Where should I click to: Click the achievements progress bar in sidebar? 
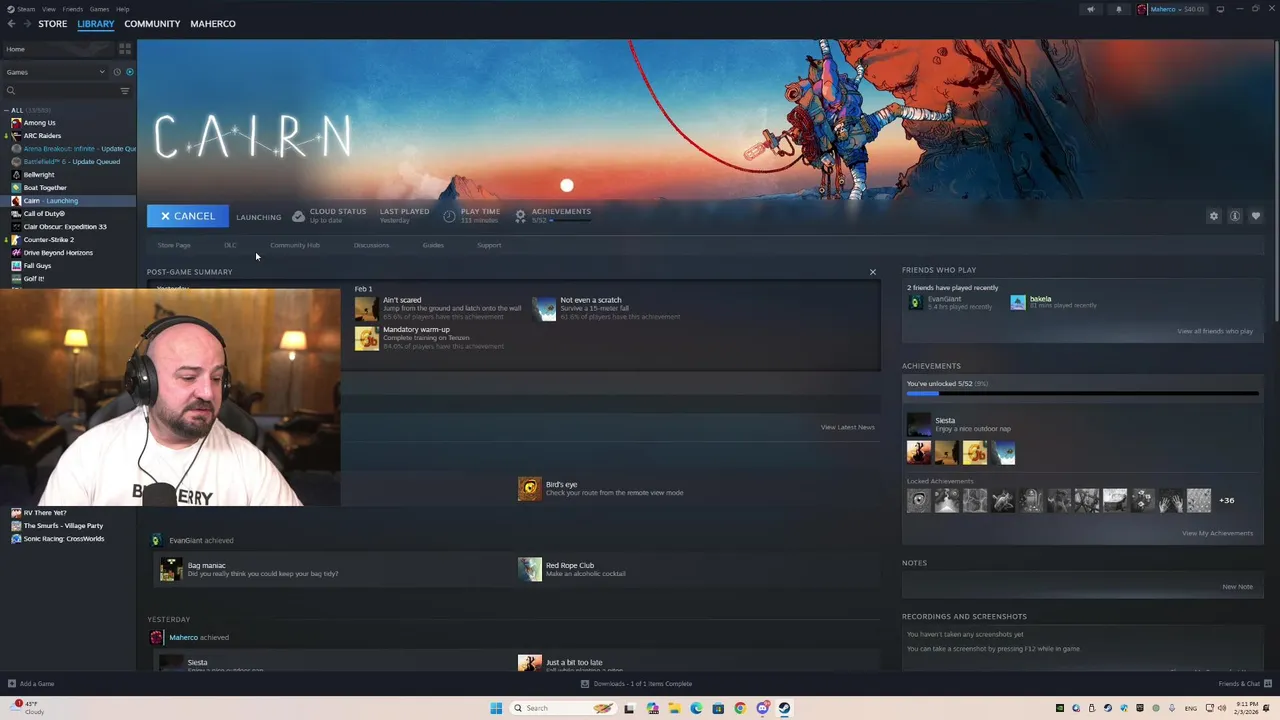pyautogui.click(x=1082, y=394)
